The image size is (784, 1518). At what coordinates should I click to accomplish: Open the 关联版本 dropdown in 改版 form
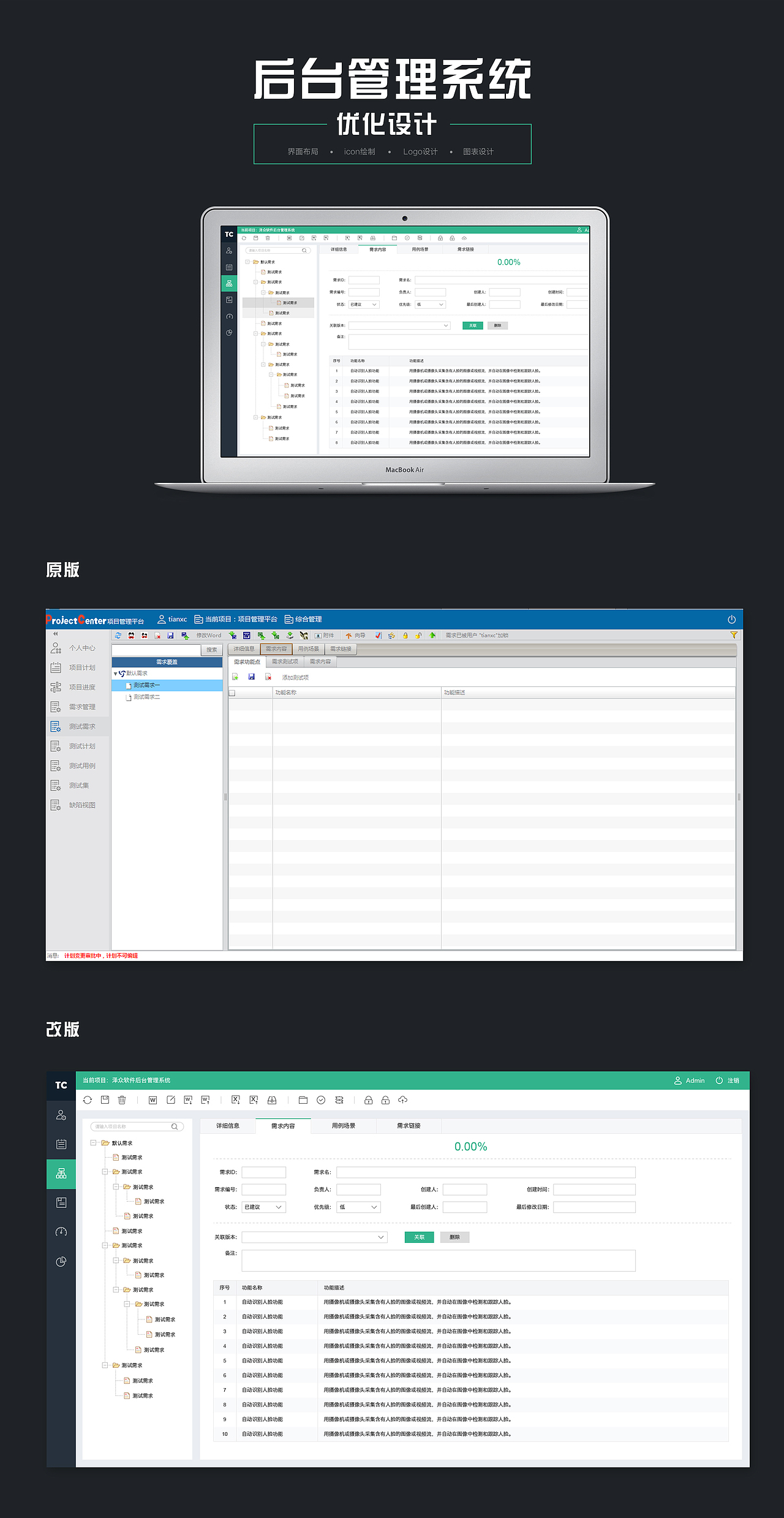pos(315,1237)
